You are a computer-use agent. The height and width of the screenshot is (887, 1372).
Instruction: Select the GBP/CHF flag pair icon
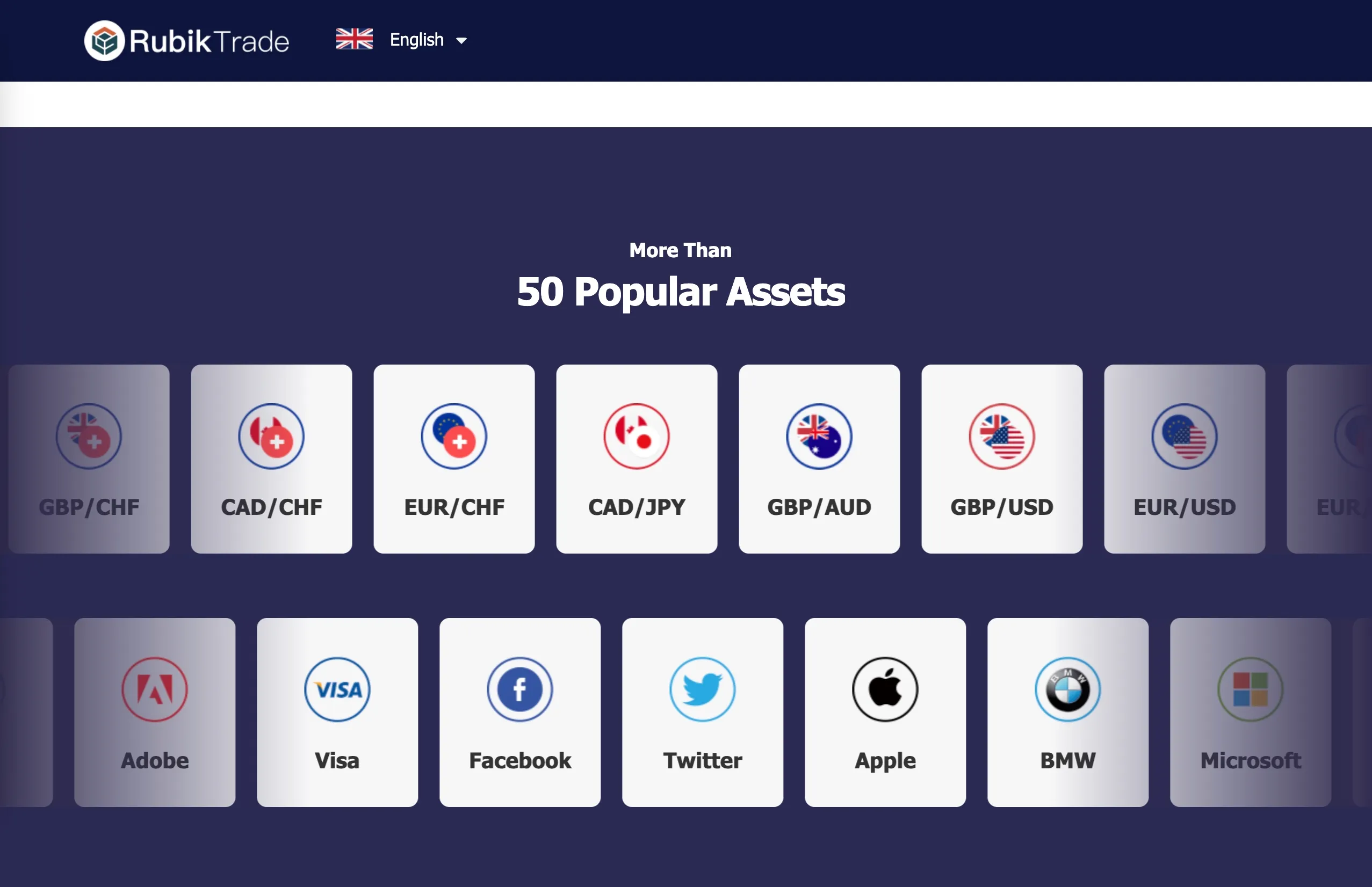point(89,436)
